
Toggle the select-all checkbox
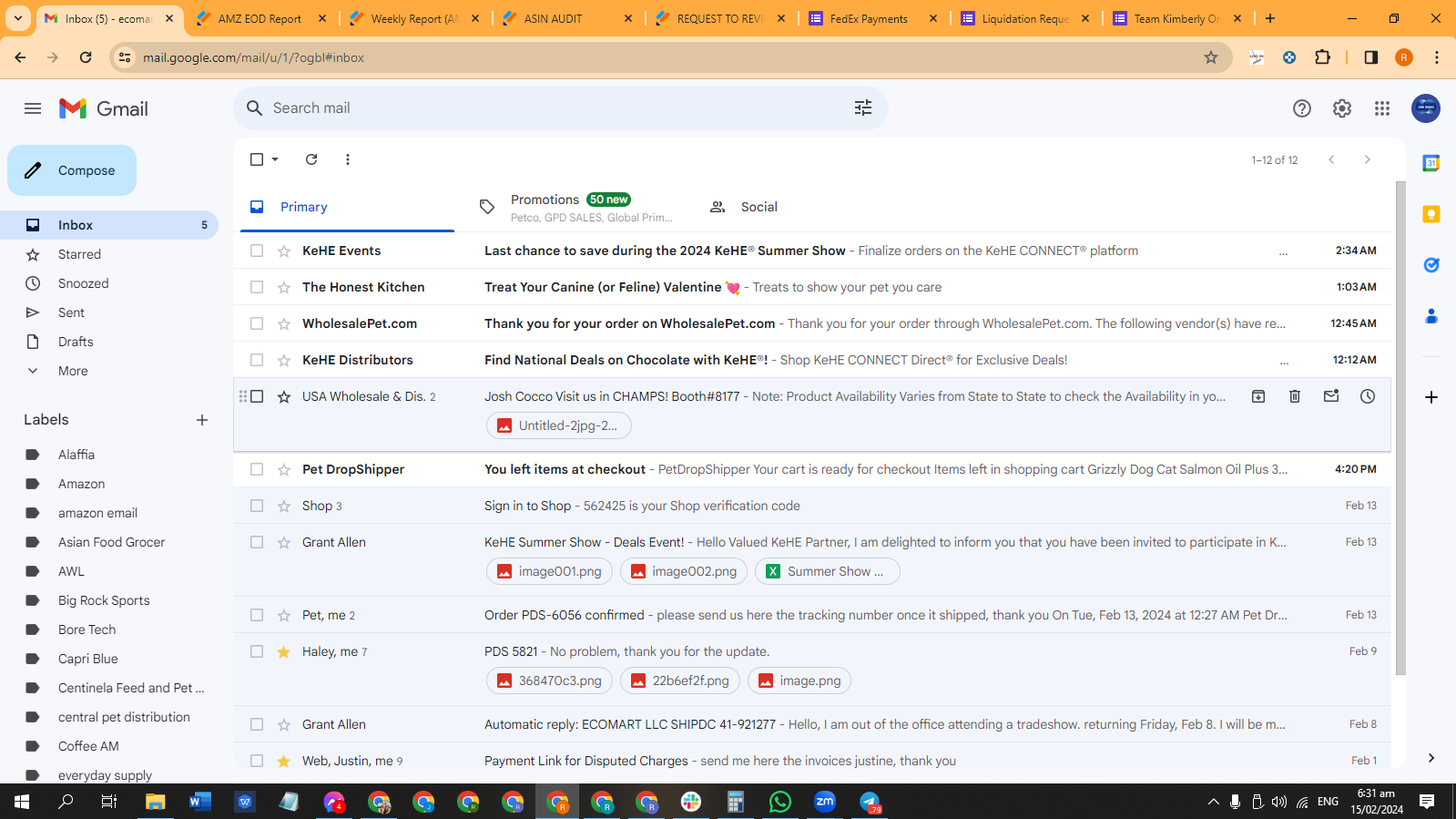tap(257, 159)
